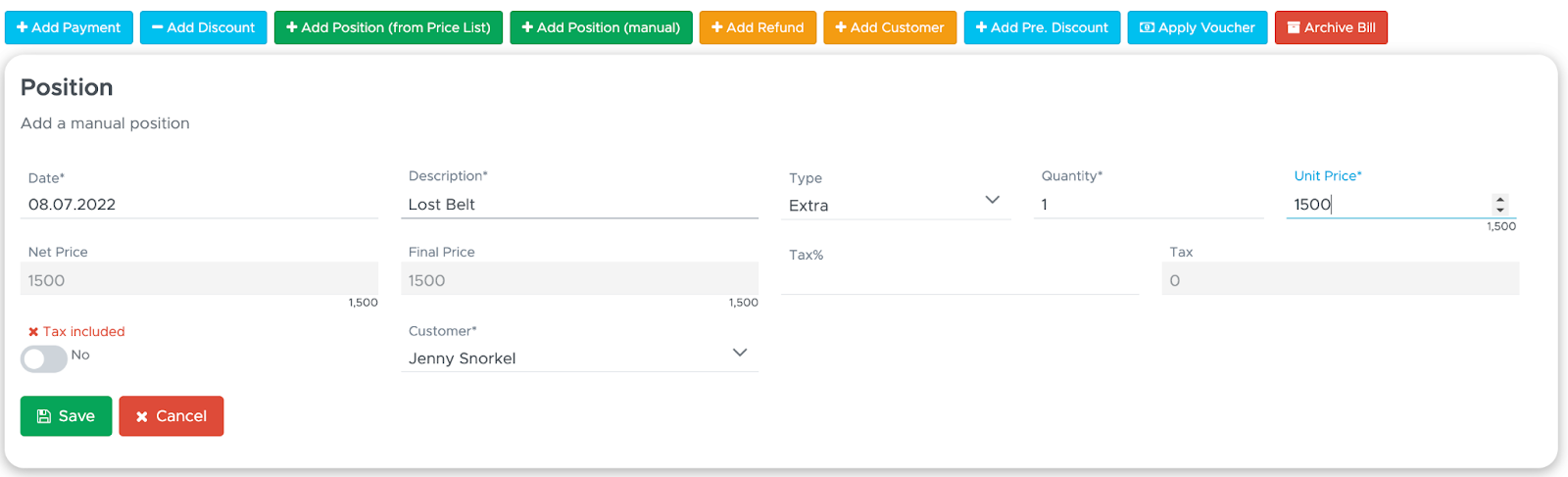The image size is (1568, 477).
Task: Click the Net Price field
Action: [x=199, y=279]
